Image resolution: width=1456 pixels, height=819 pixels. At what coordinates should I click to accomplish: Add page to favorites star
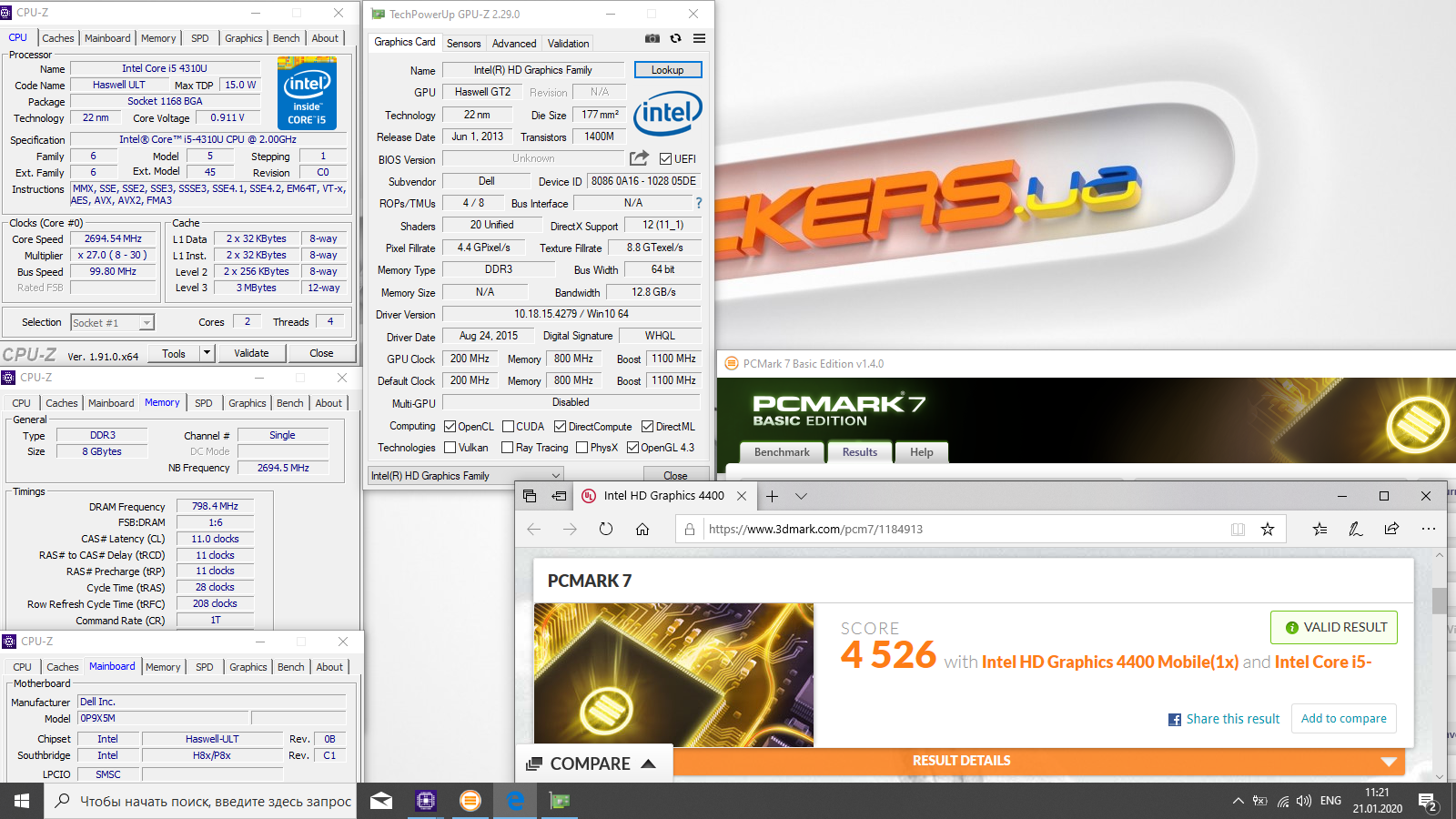point(1267,529)
